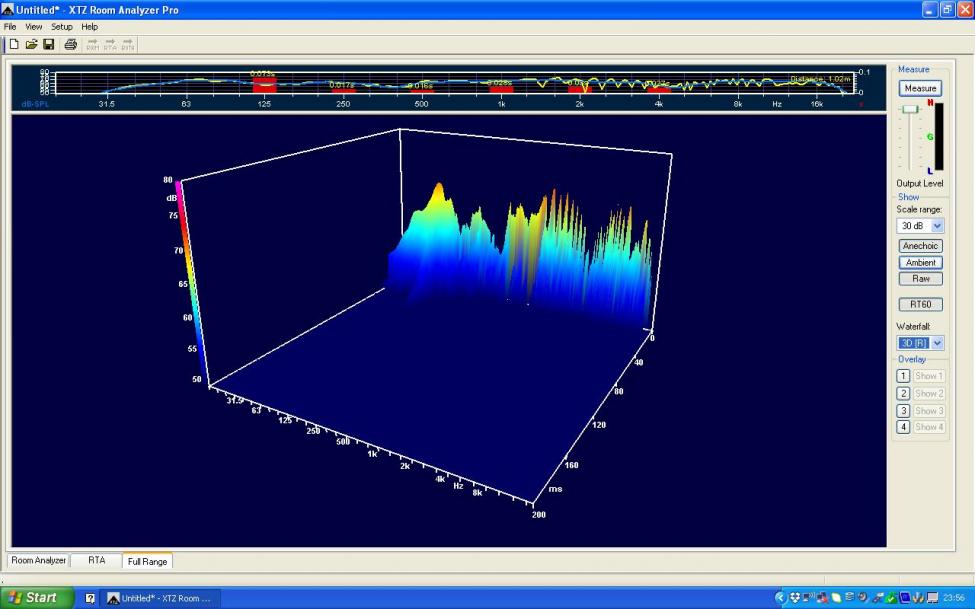The image size is (975, 609).
Task: Save the measurement using the floppy disk icon
Action: point(48,44)
